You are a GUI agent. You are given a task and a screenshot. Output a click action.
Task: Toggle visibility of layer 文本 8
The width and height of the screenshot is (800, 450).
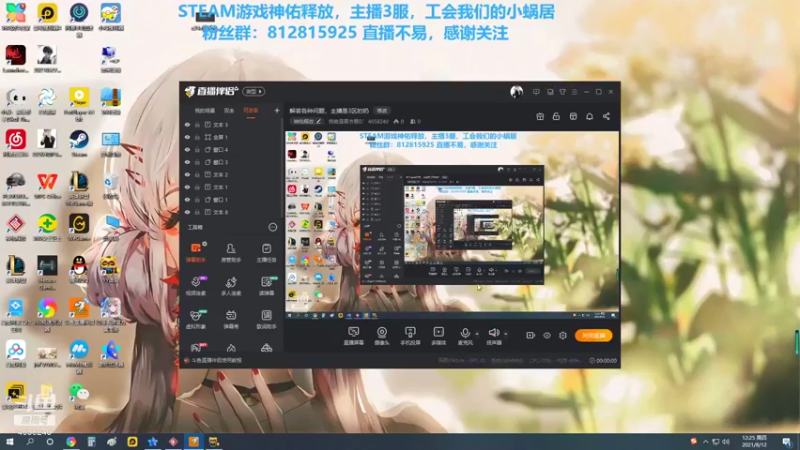pyautogui.click(x=187, y=212)
